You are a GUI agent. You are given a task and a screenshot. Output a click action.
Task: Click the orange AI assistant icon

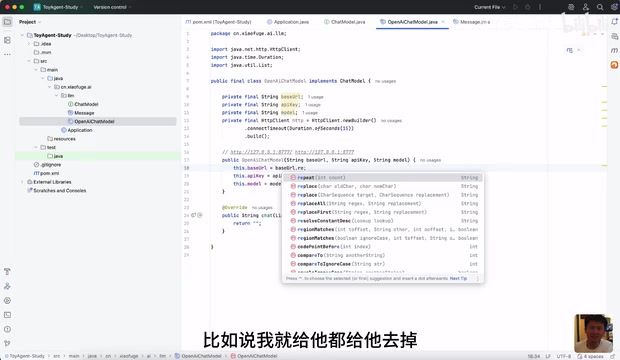(614, 65)
